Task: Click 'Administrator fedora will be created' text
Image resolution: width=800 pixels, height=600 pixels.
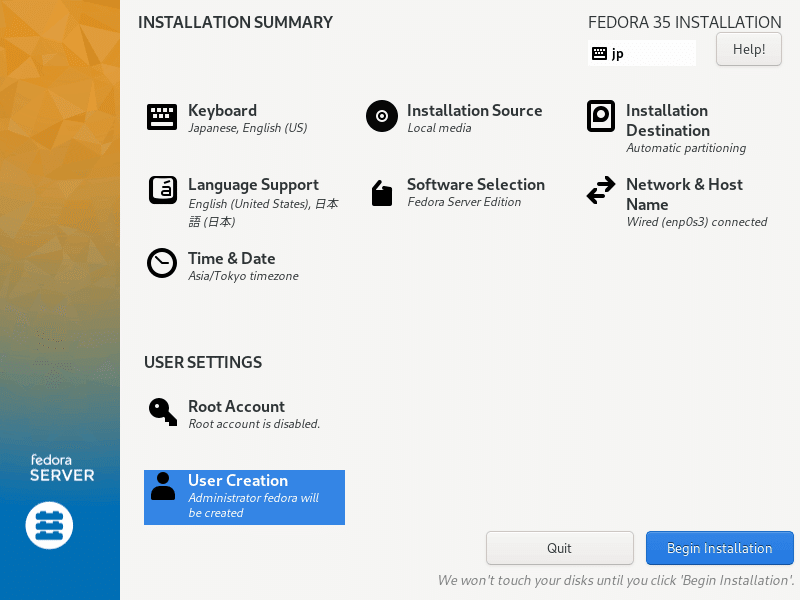Action: pos(254,506)
